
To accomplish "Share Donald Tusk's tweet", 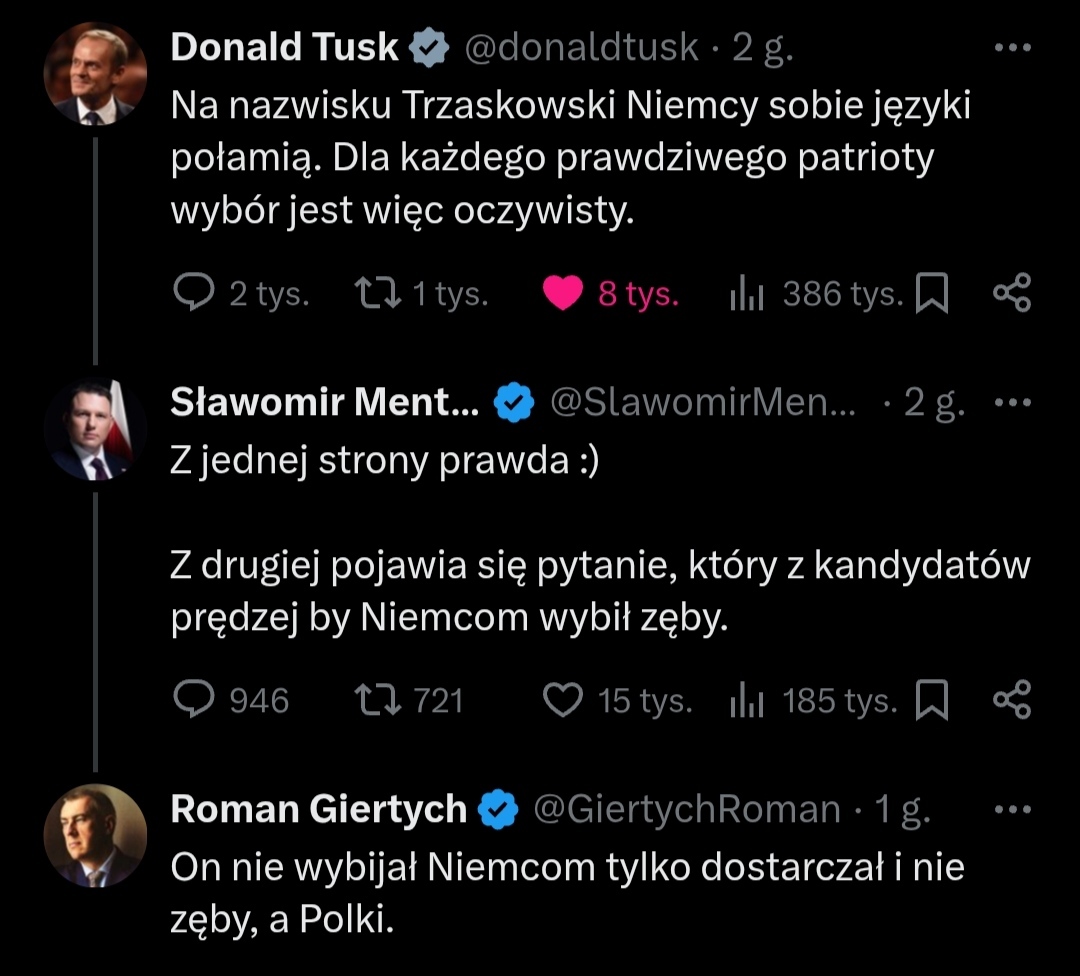I will tap(1011, 294).
